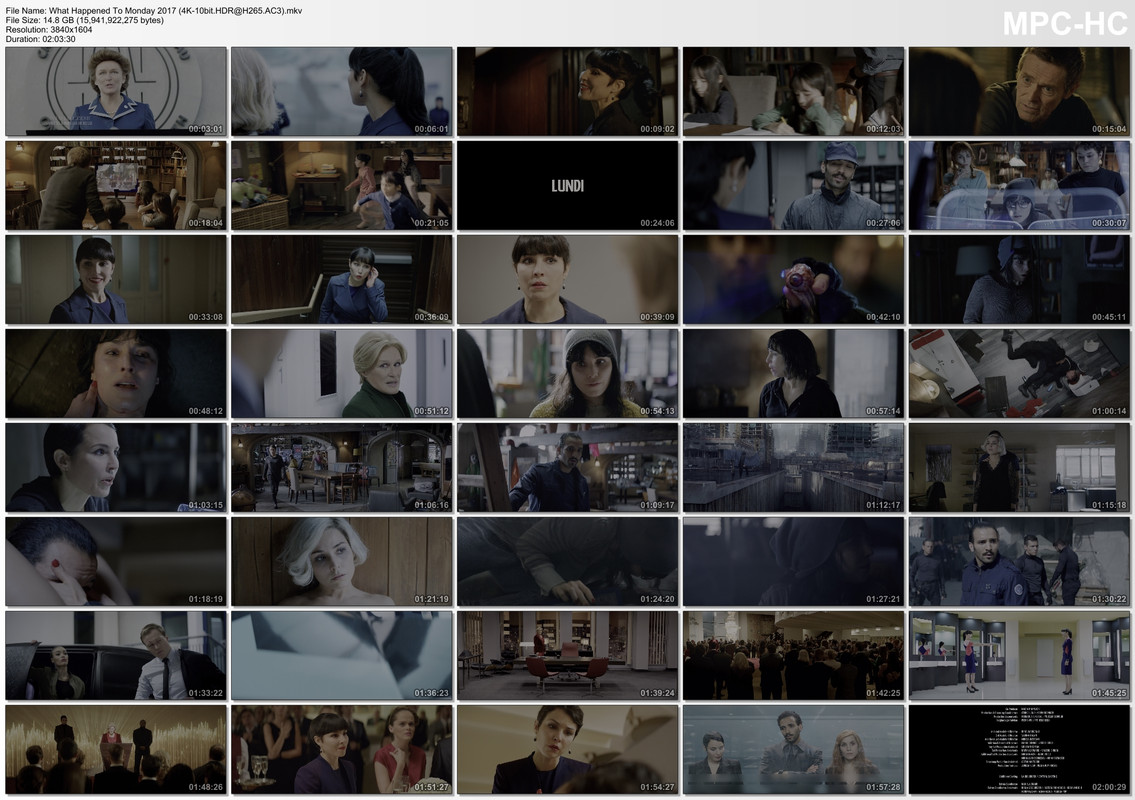Click the Resolution: 3840x1604 text

[49, 30]
